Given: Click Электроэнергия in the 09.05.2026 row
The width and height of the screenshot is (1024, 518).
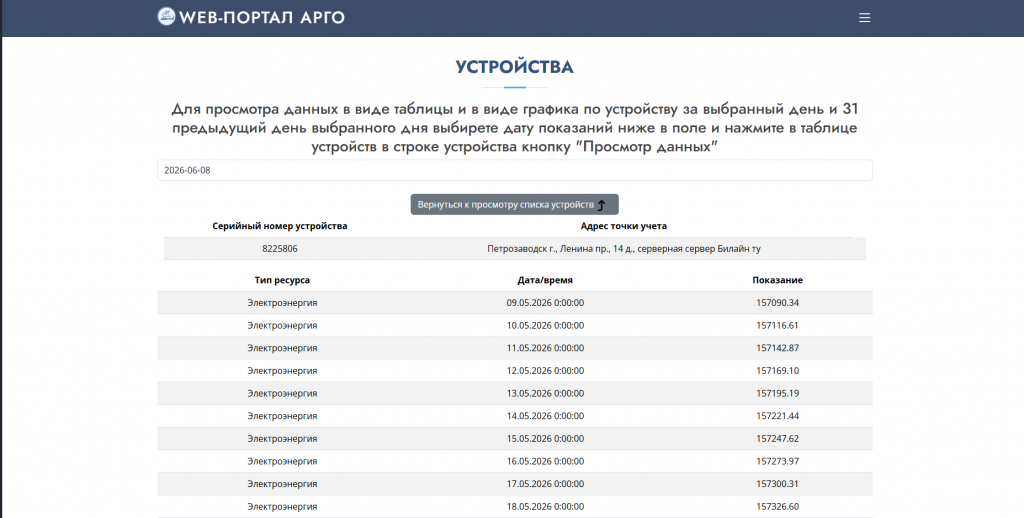Looking at the screenshot, I should click(282, 302).
